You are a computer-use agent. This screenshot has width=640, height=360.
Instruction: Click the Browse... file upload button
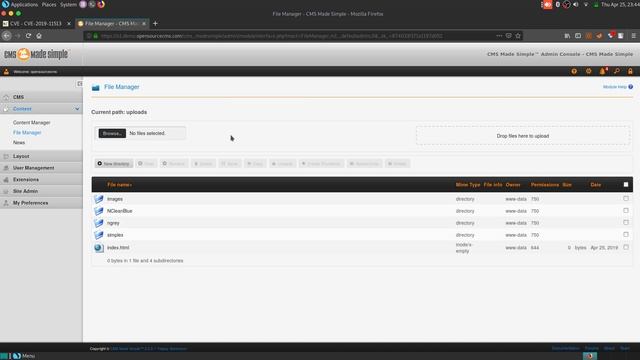point(112,133)
